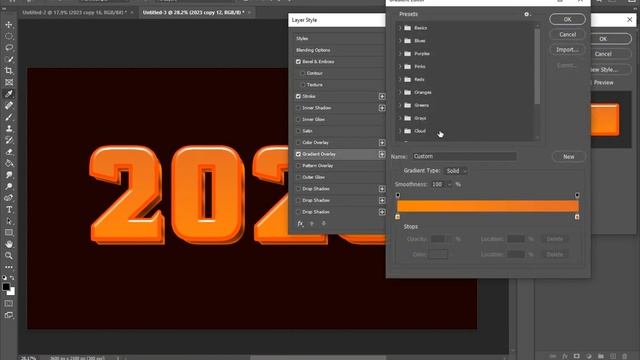Expand the Oranges gradient preset folder
Screen dimensions: 640x360
(400, 92)
